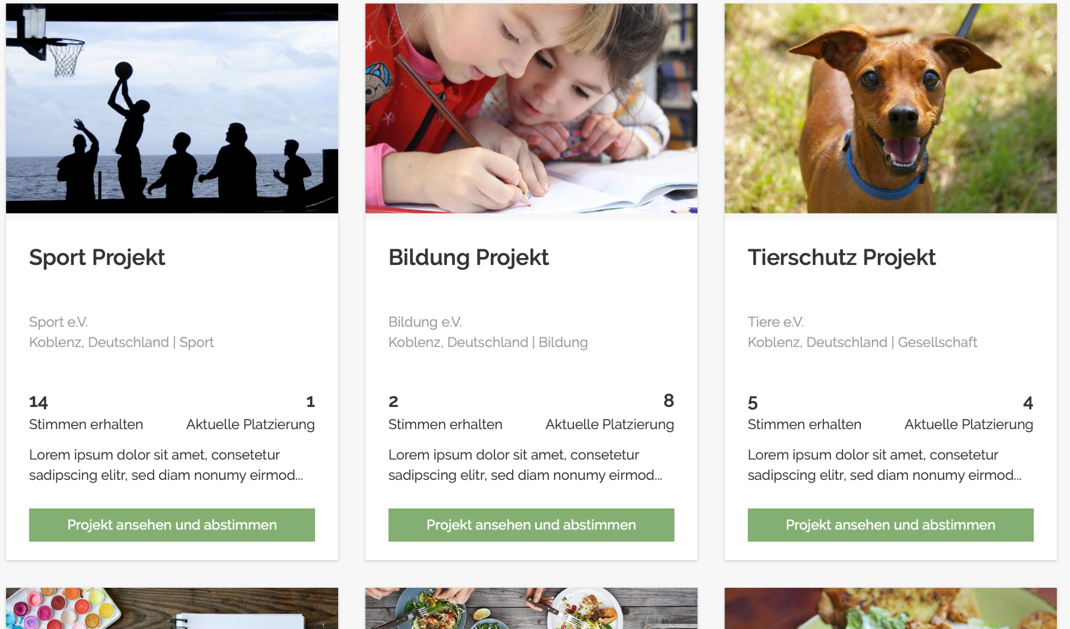This screenshot has width=1070, height=629.
Task: Open the 'Bildung Projekt' title
Action: coord(468,258)
